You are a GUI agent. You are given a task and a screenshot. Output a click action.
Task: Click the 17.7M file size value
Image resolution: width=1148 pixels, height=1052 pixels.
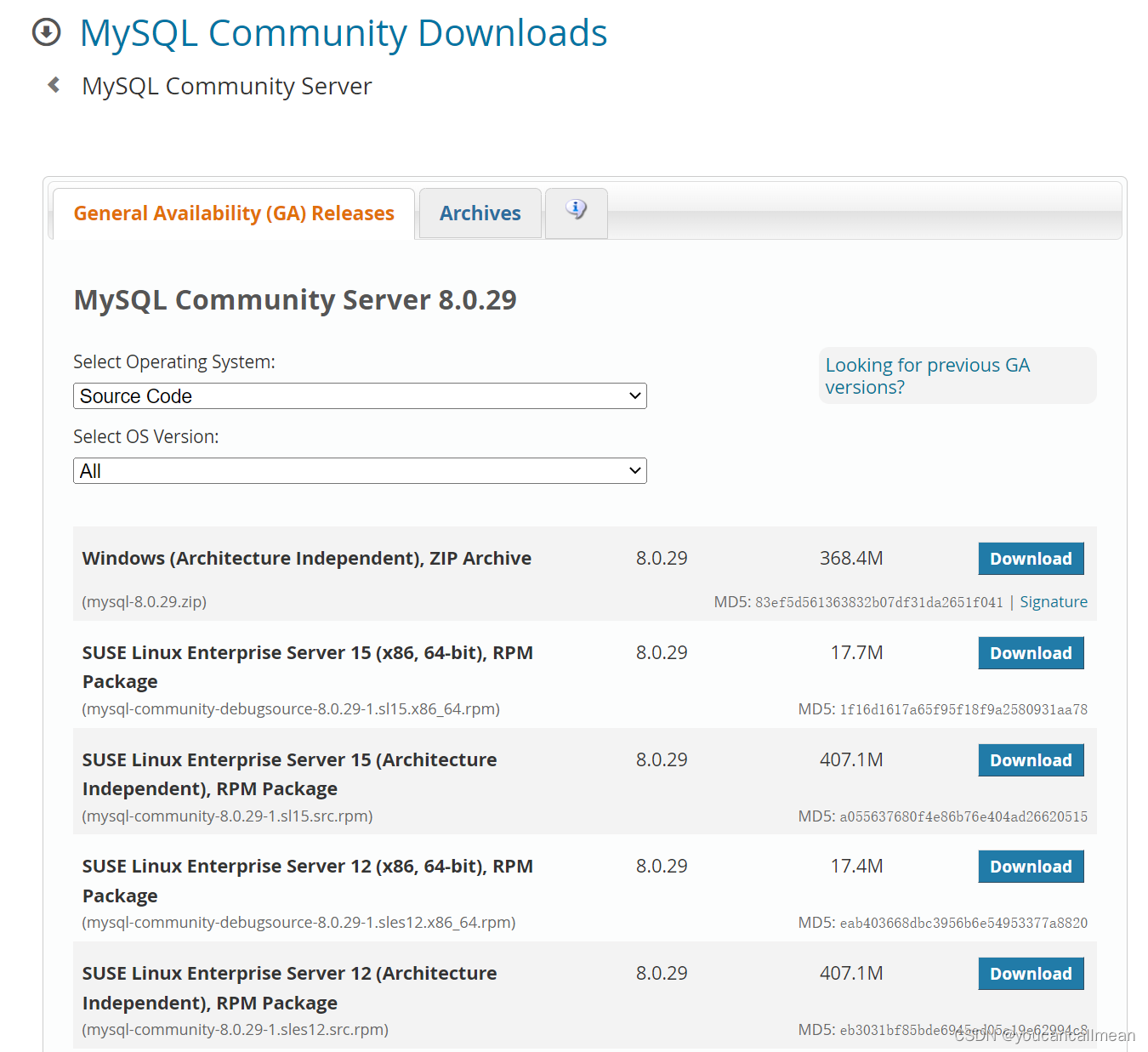pos(856,653)
